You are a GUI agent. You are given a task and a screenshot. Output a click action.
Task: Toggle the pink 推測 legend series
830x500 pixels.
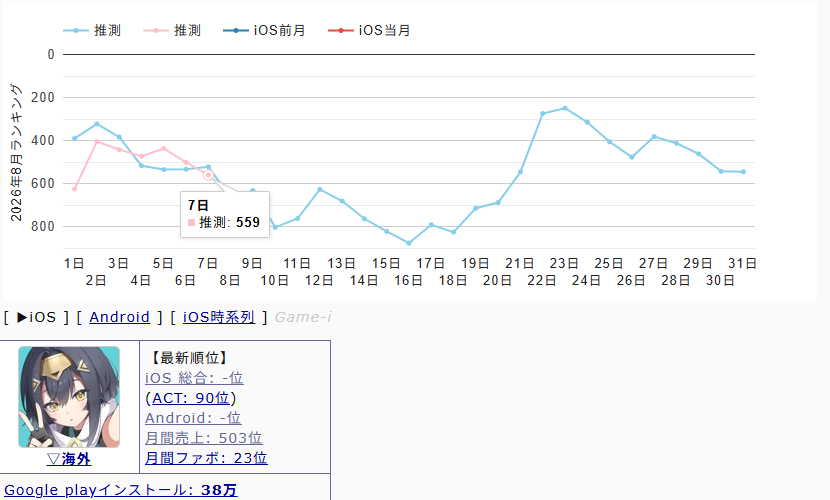click(x=172, y=31)
